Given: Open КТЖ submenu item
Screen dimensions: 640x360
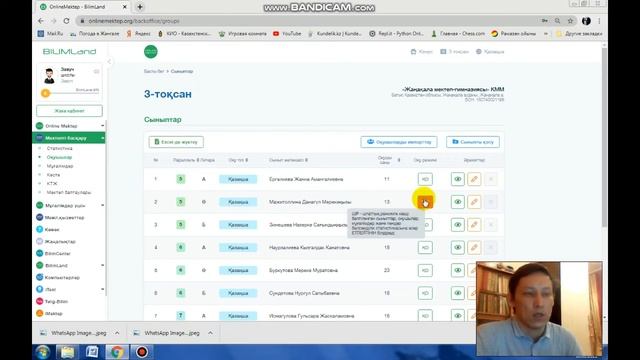Looking at the screenshot, I should click(x=52, y=184).
